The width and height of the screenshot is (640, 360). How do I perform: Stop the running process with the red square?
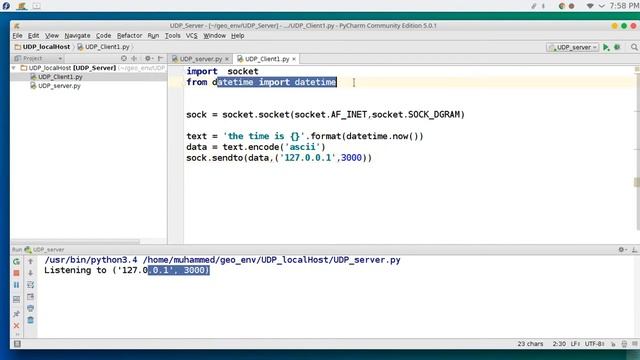tap(16, 273)
